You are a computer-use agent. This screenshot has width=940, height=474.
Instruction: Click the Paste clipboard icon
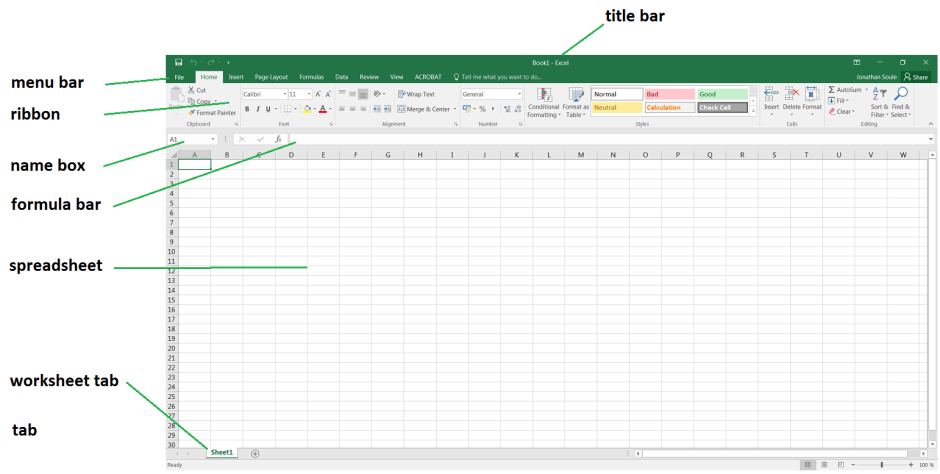tap(177, 95)
